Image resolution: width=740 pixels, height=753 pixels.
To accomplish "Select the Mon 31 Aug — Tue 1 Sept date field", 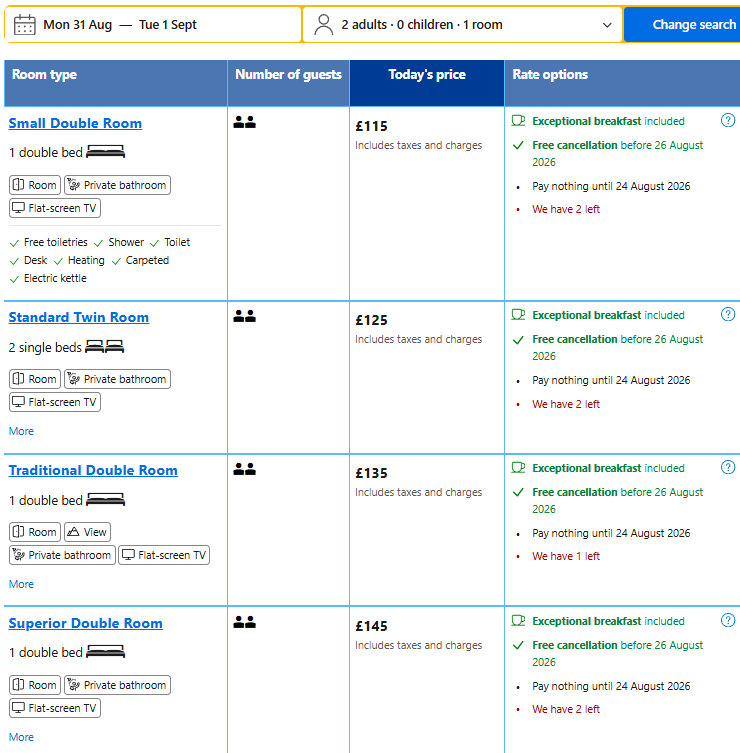I will [153, 24].
